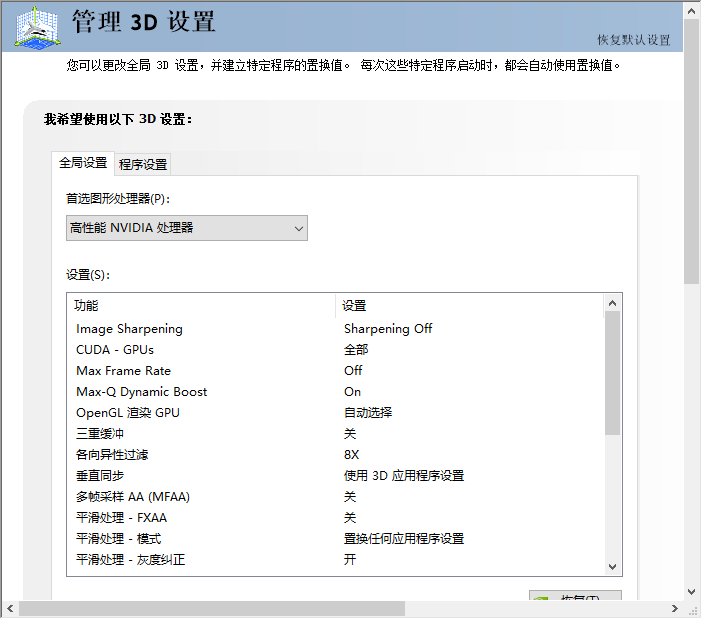Click page vertical scroll up arrow
The height and width of the screenshot is (619, 702).
[691, 11]
